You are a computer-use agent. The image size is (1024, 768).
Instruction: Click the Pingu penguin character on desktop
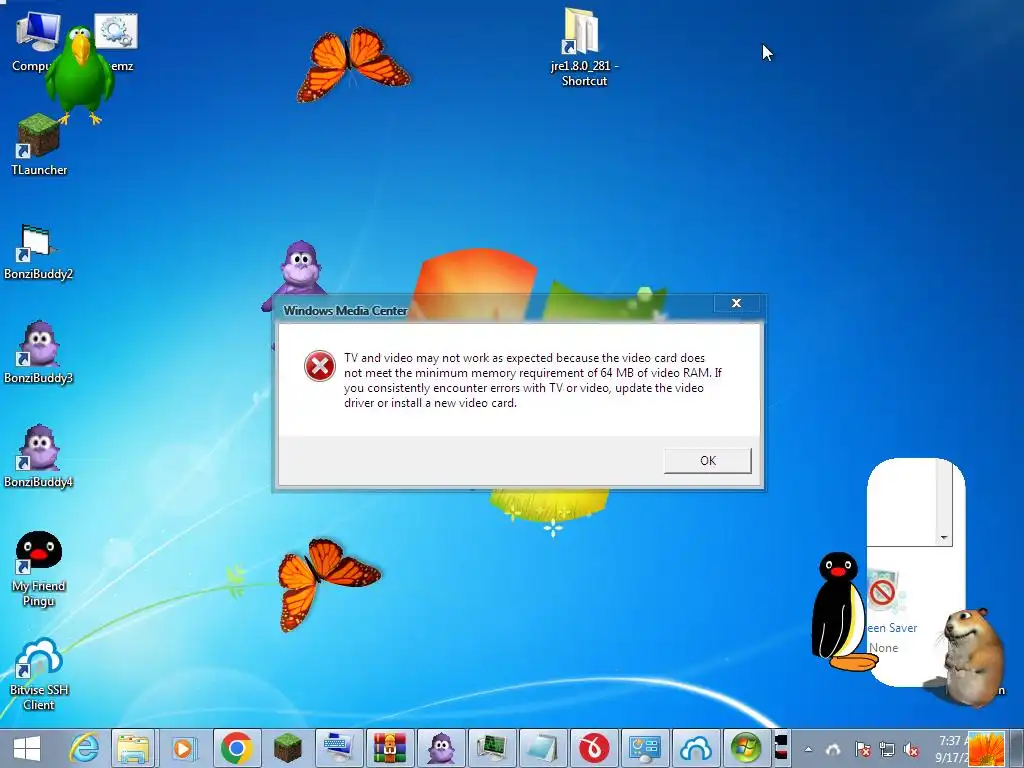point(841,611)
